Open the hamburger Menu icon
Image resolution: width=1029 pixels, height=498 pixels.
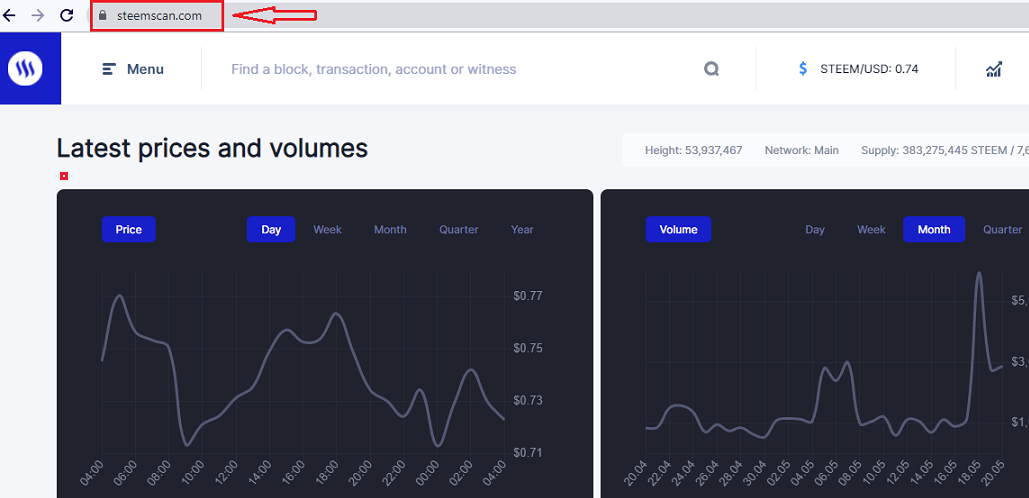[110, 69]
